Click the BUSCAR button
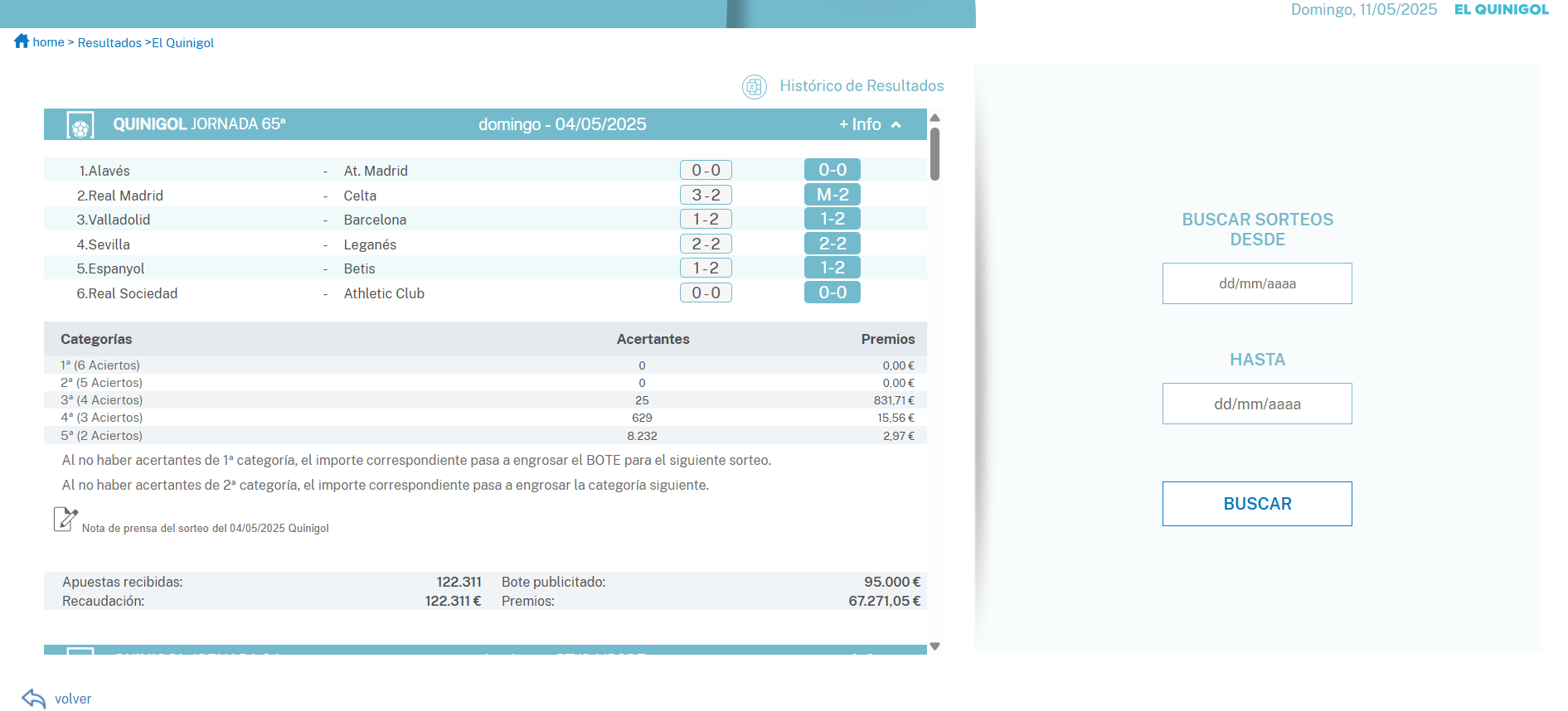The width and height of the screenshot is (1568, 711). 1257,504
